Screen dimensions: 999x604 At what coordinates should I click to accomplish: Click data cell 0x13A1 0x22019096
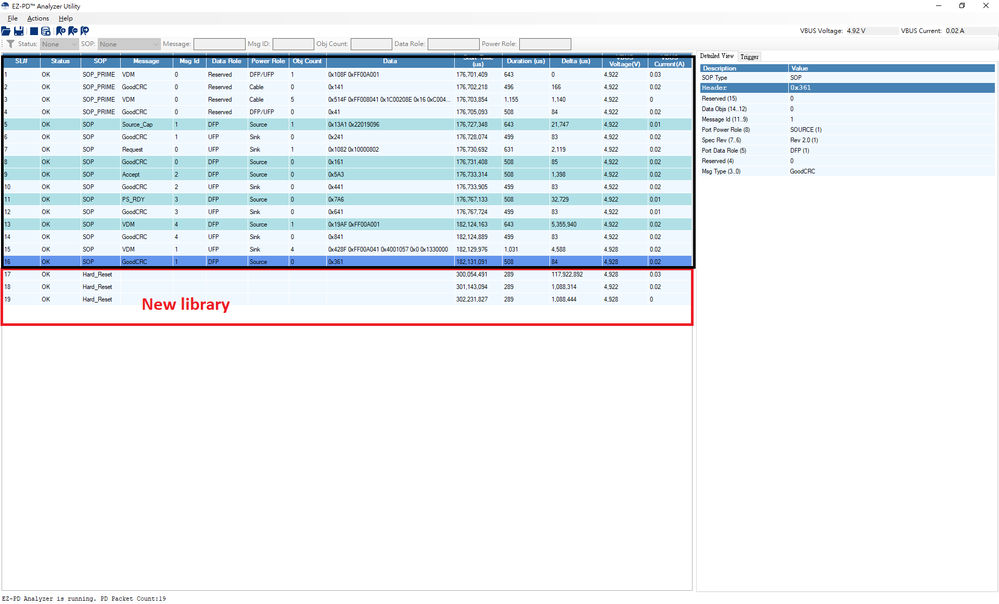point(353,125)
